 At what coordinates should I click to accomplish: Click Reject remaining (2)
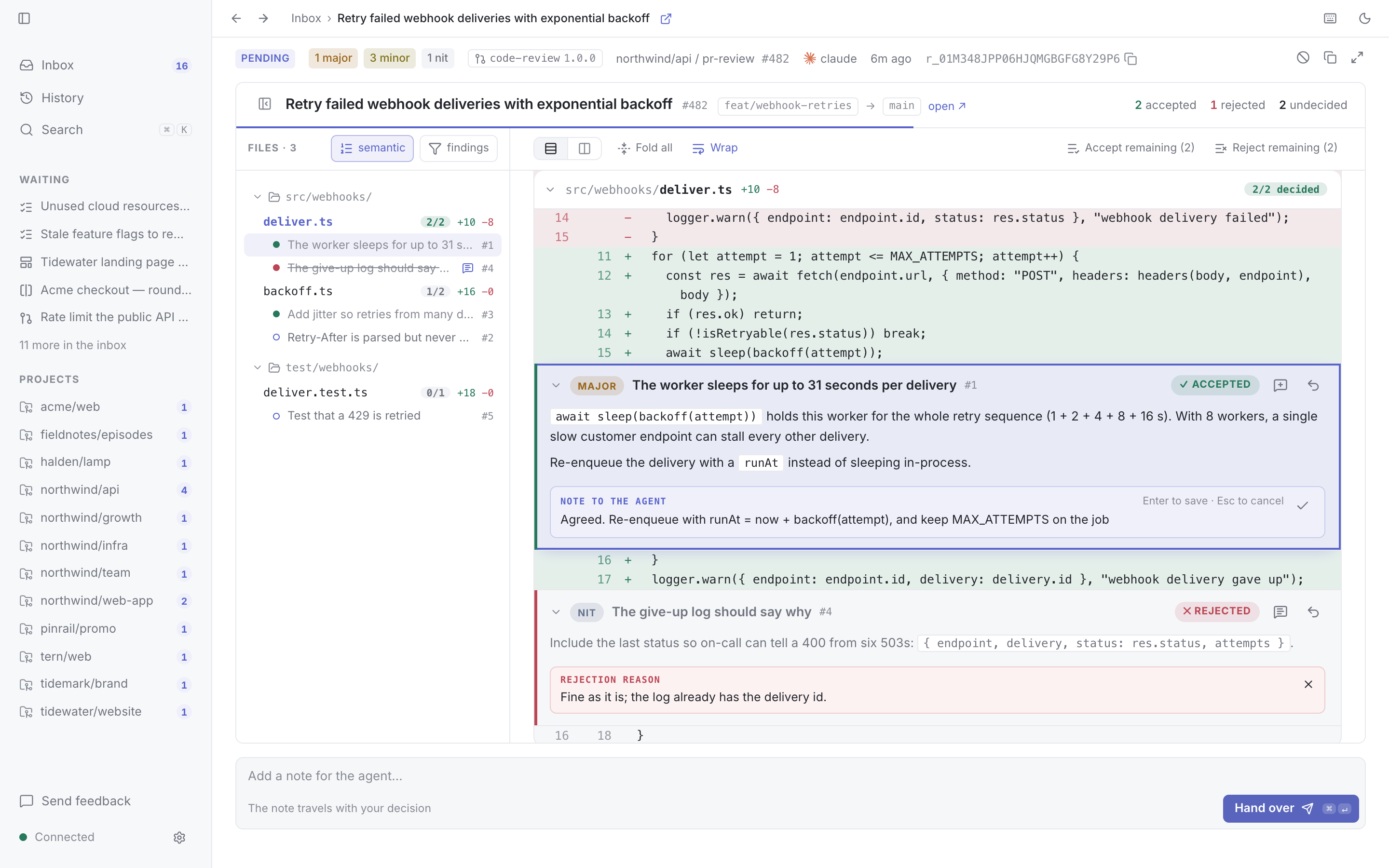(1275, 148)
